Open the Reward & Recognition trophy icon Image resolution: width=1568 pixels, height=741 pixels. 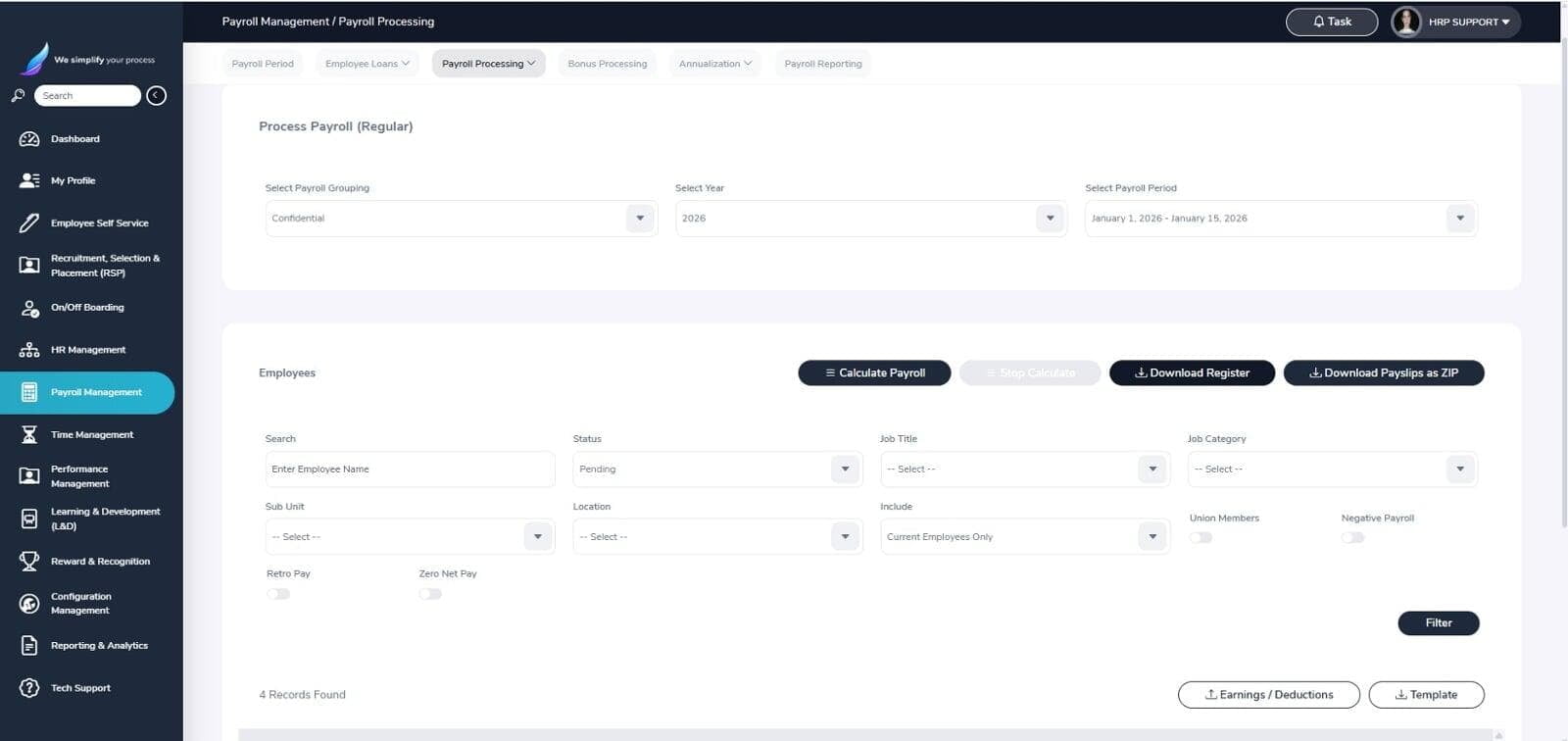pyautogui.click(x=29, y=561)
